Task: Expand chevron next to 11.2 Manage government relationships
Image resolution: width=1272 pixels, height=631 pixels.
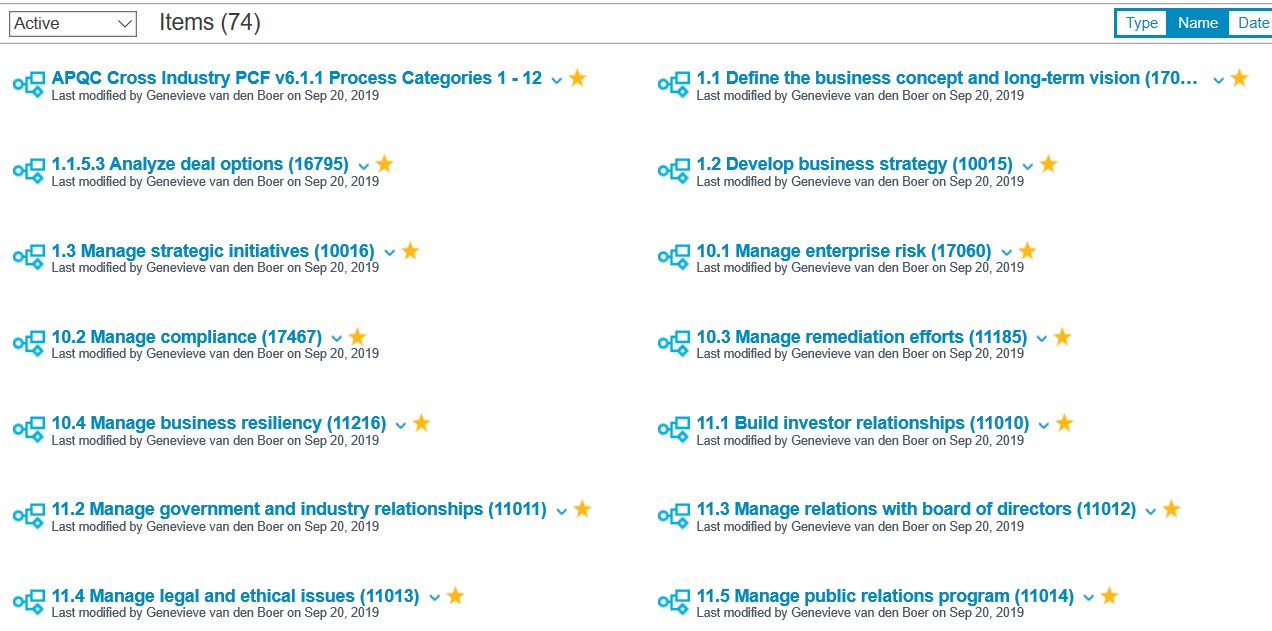Action: 561,511
